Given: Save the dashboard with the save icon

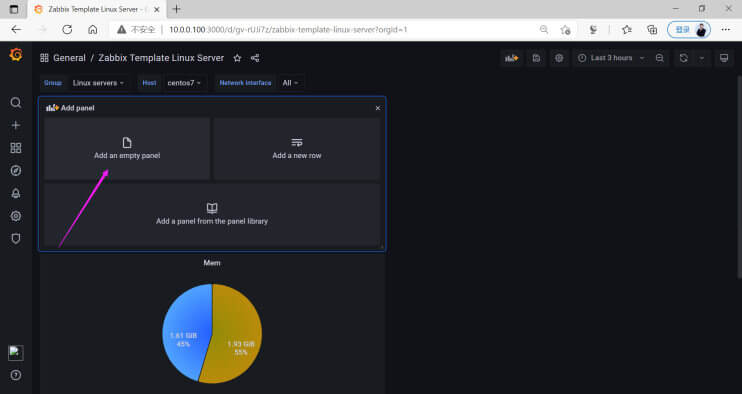Looking at the screenshot, I should click(536, 58).
